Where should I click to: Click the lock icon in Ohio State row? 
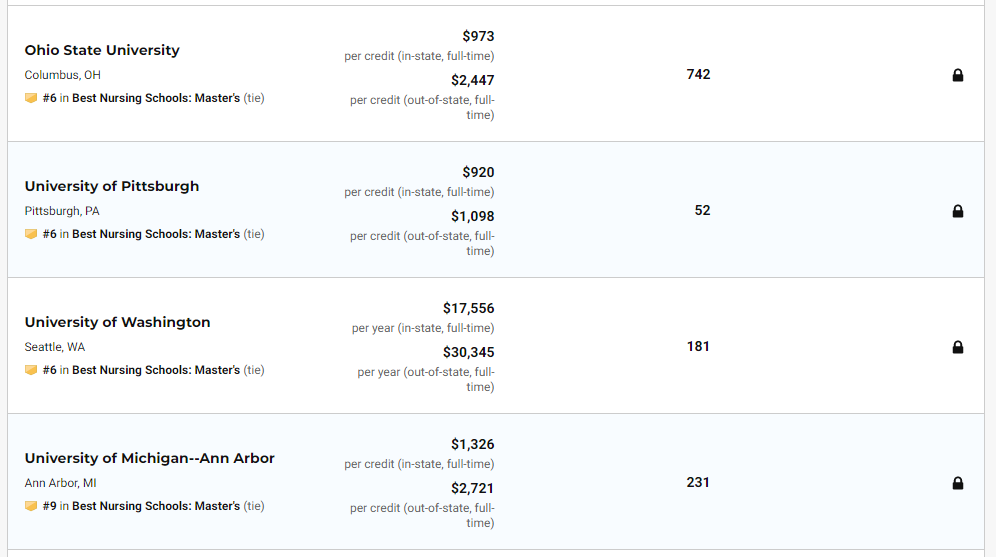[x=958, y=75]
